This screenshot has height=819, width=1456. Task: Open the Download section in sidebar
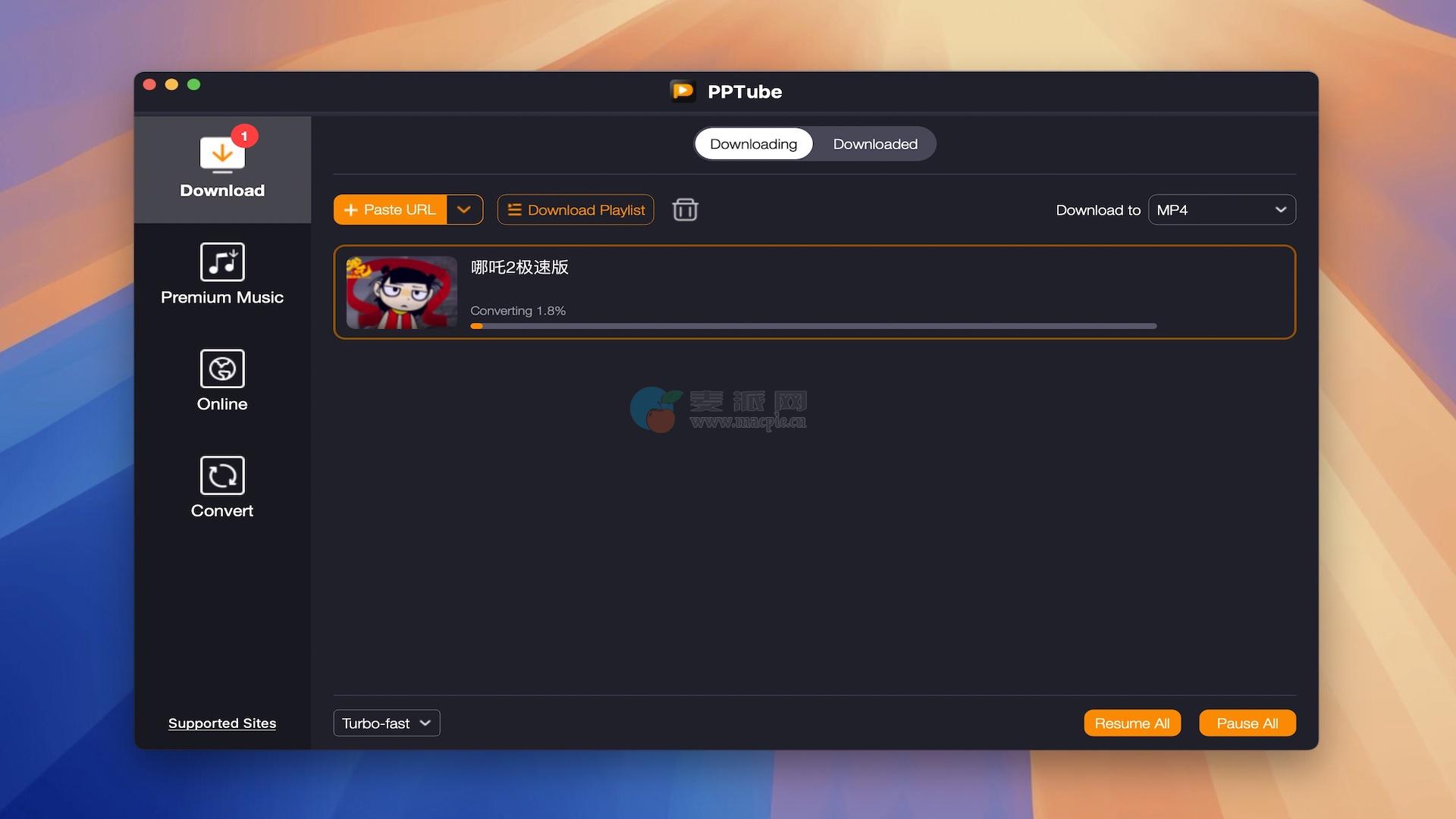point(222,169)
